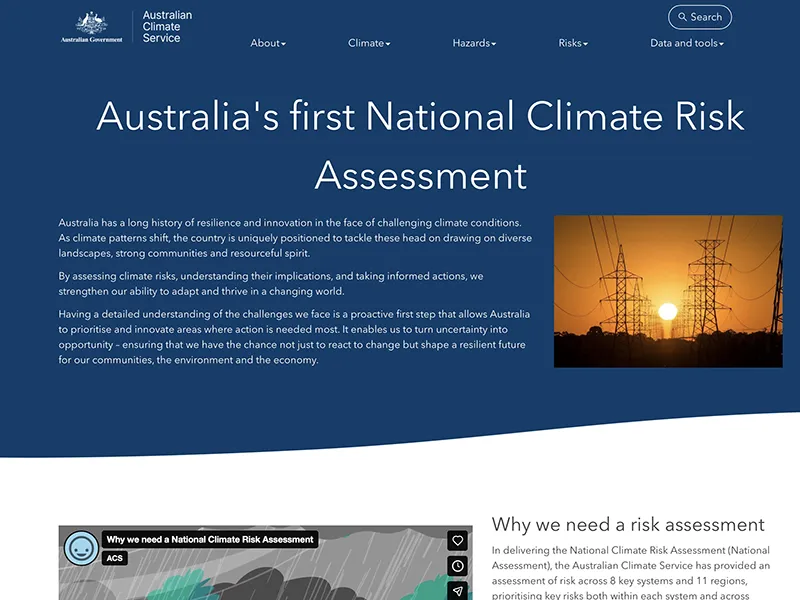Click the paragraph starting 'Australia has a long history'
This screenshot has height=600, width=800.
pos(295,238)
